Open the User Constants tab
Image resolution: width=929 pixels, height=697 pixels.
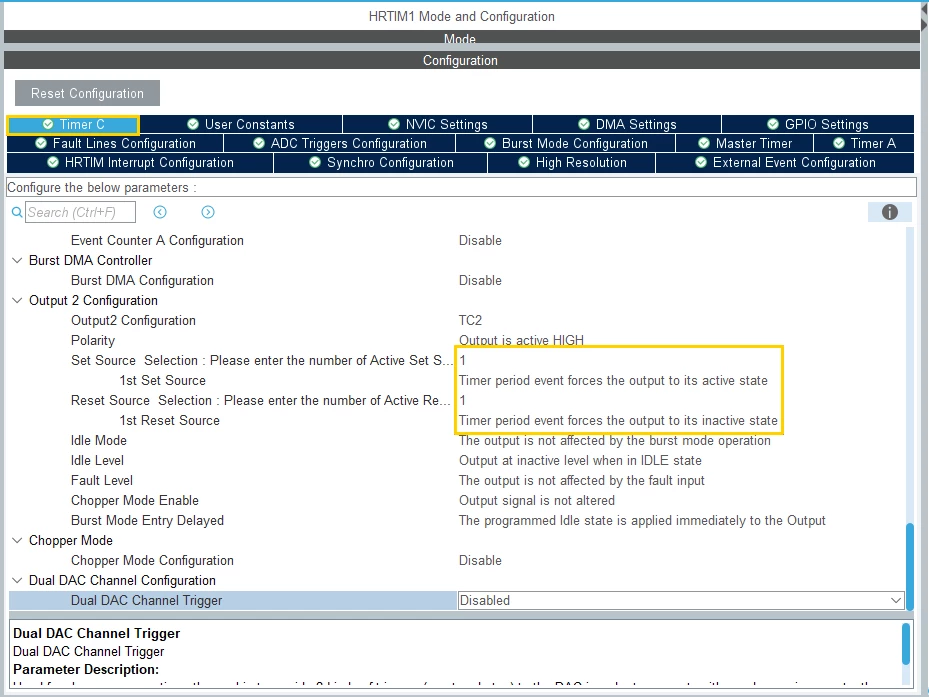coord(241,124)
